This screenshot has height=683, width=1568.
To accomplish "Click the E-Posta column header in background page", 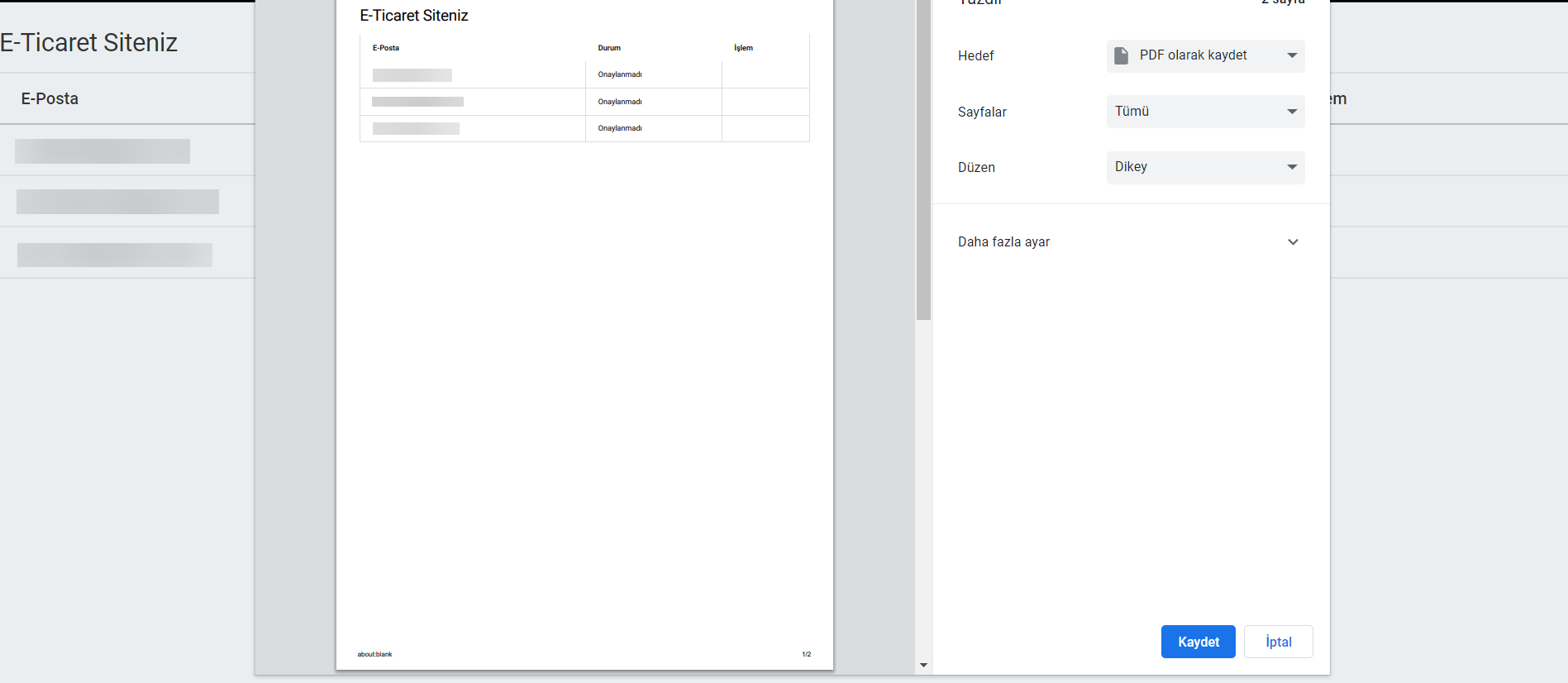I will [50, 98].
